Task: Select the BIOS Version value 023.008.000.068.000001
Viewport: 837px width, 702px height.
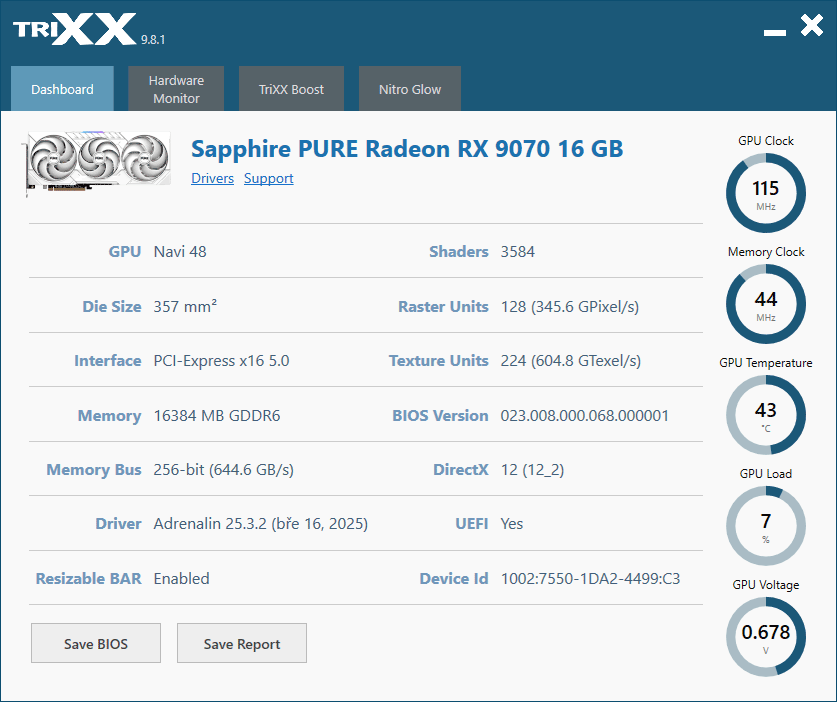Action: [x=585, y=415]
